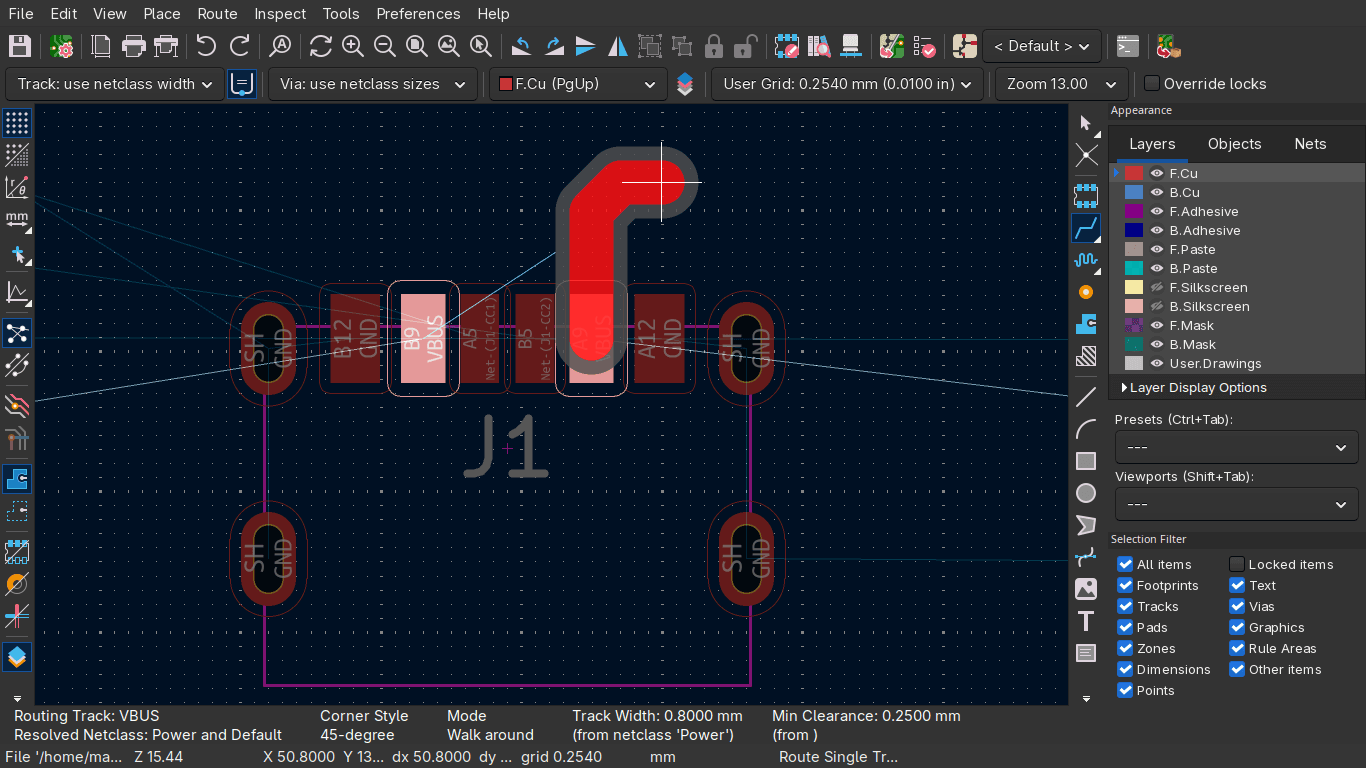Select the Draw Rectangle tool
Viewport: 1366px width, 768px height.
point(1086,461)
